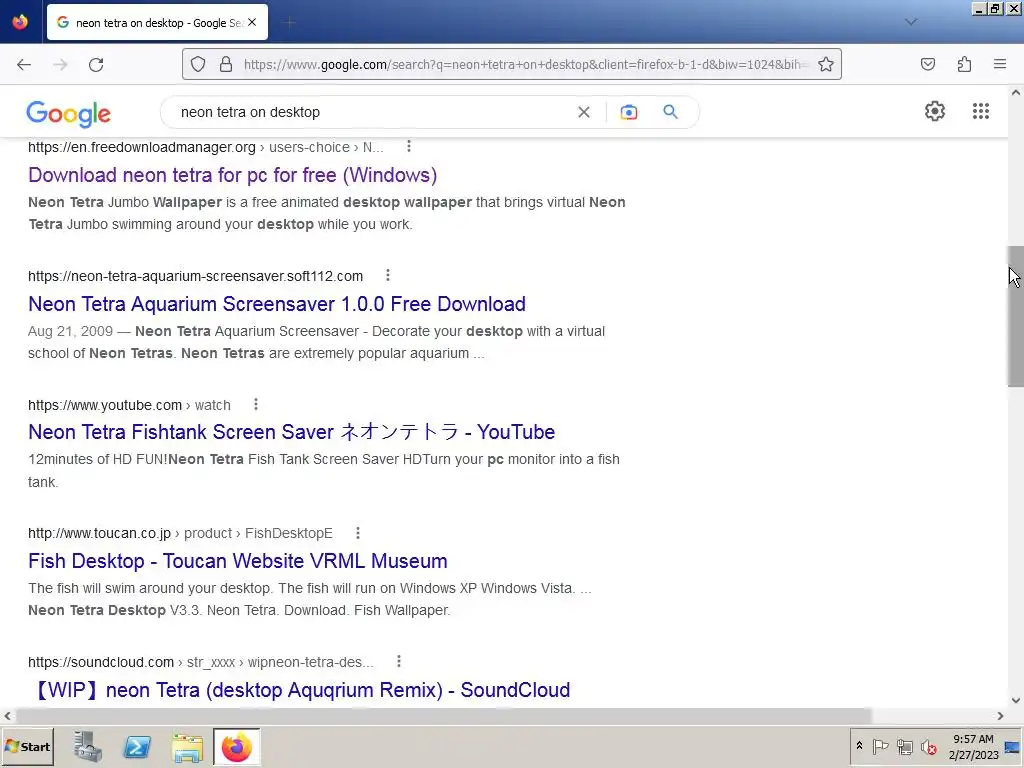Open Firefox View pinned icon
1024x768 pixels.
point(20,22)
